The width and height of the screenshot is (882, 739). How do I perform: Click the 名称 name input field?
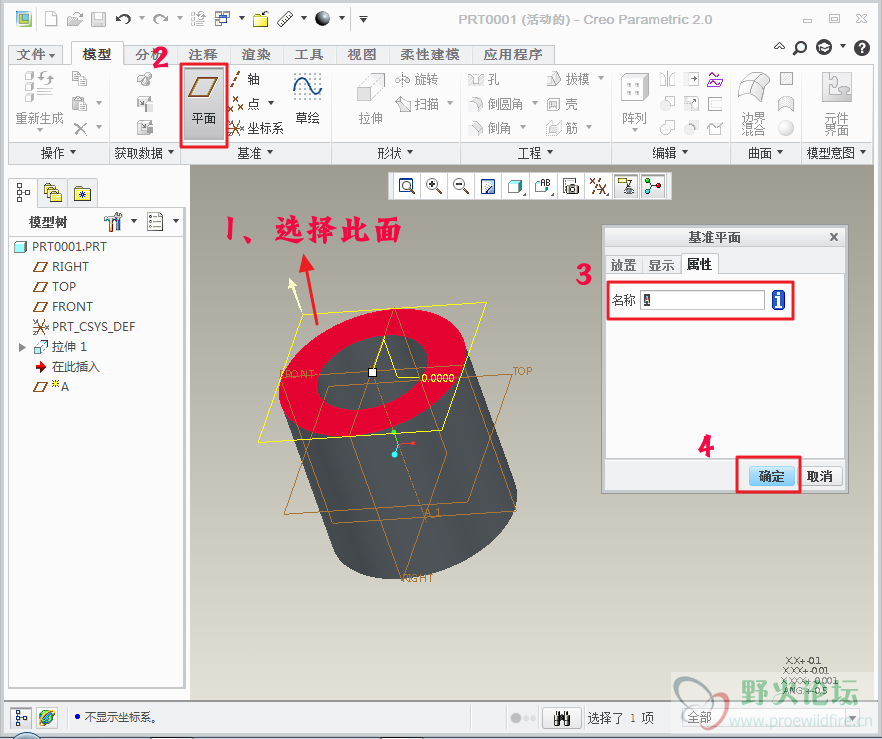tap(702, 300)
